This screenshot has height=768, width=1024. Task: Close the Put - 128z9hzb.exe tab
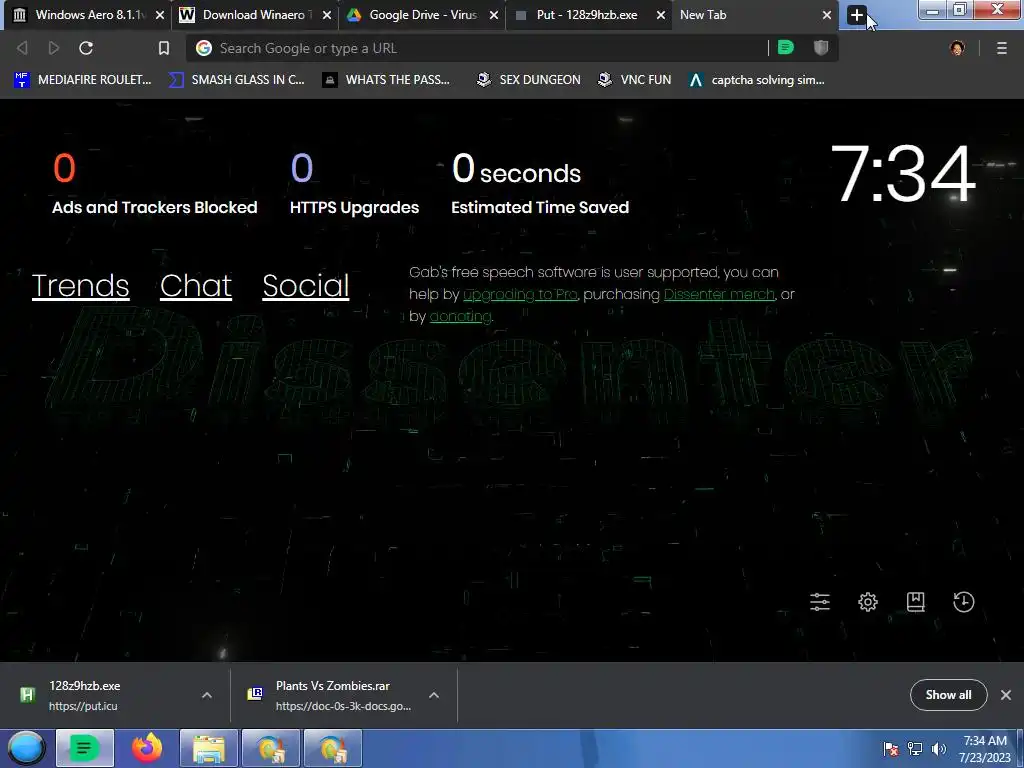point(660,15)
